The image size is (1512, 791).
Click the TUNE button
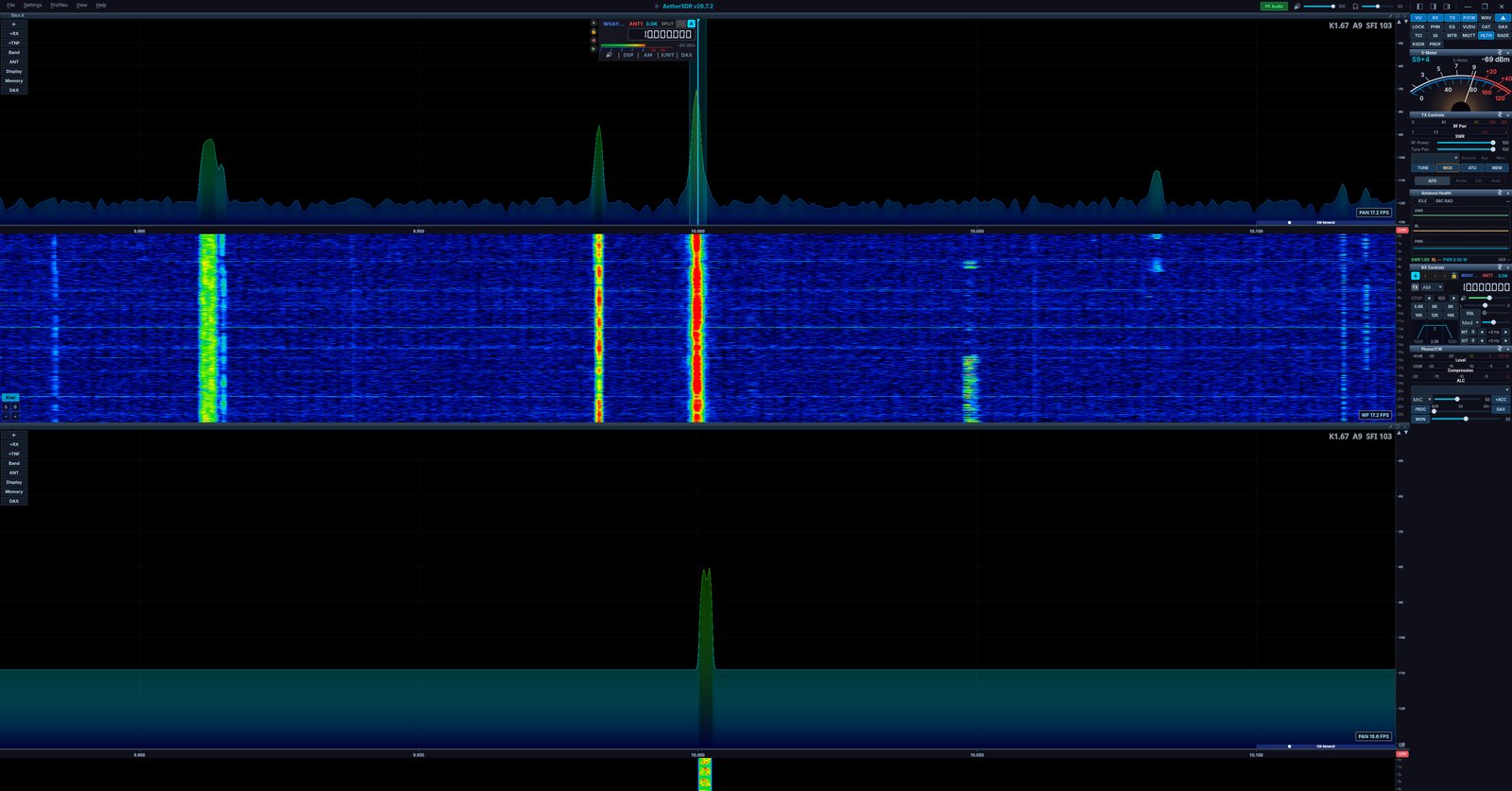(1423, 168)
